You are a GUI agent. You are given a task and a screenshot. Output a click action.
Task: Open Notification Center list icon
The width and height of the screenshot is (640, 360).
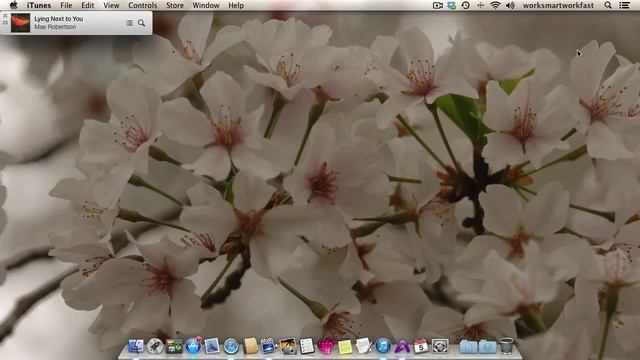click(624, 5)
